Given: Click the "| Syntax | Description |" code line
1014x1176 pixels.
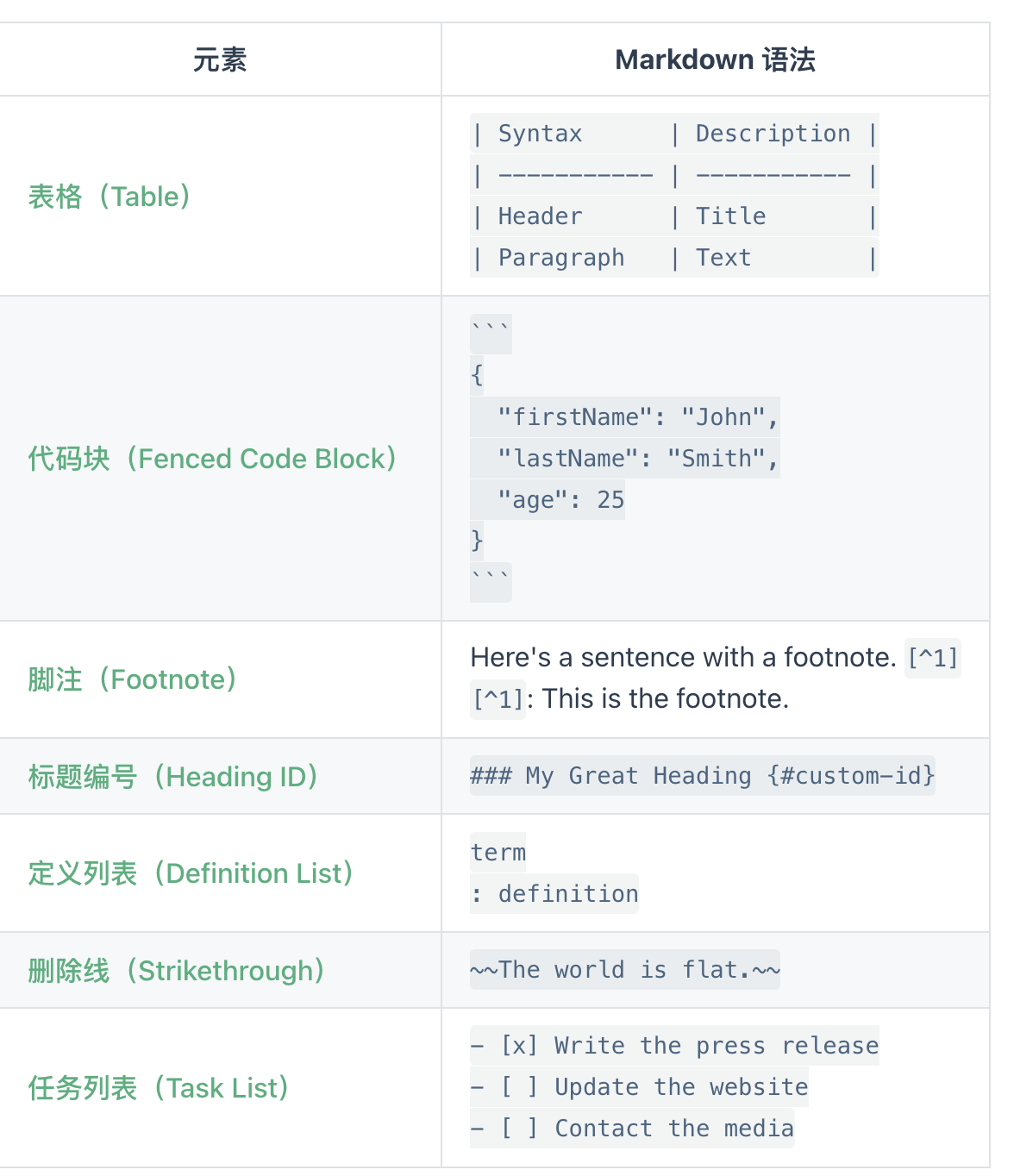Looking at the screenshot, I should pos(674,134).
